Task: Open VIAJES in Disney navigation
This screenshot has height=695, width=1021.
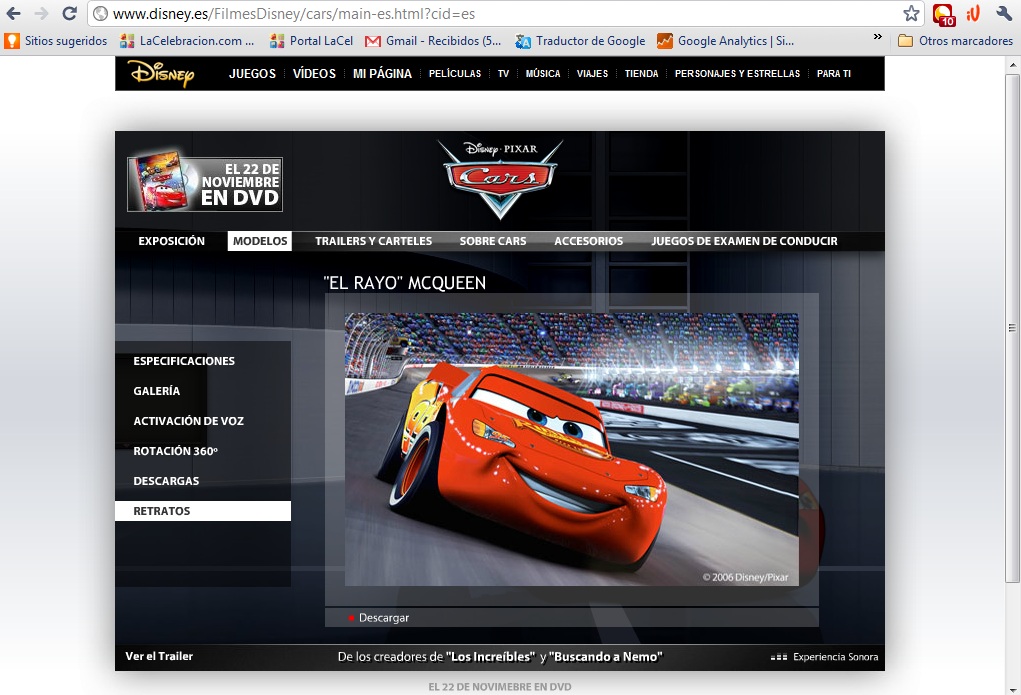Action: click(592, 74)
